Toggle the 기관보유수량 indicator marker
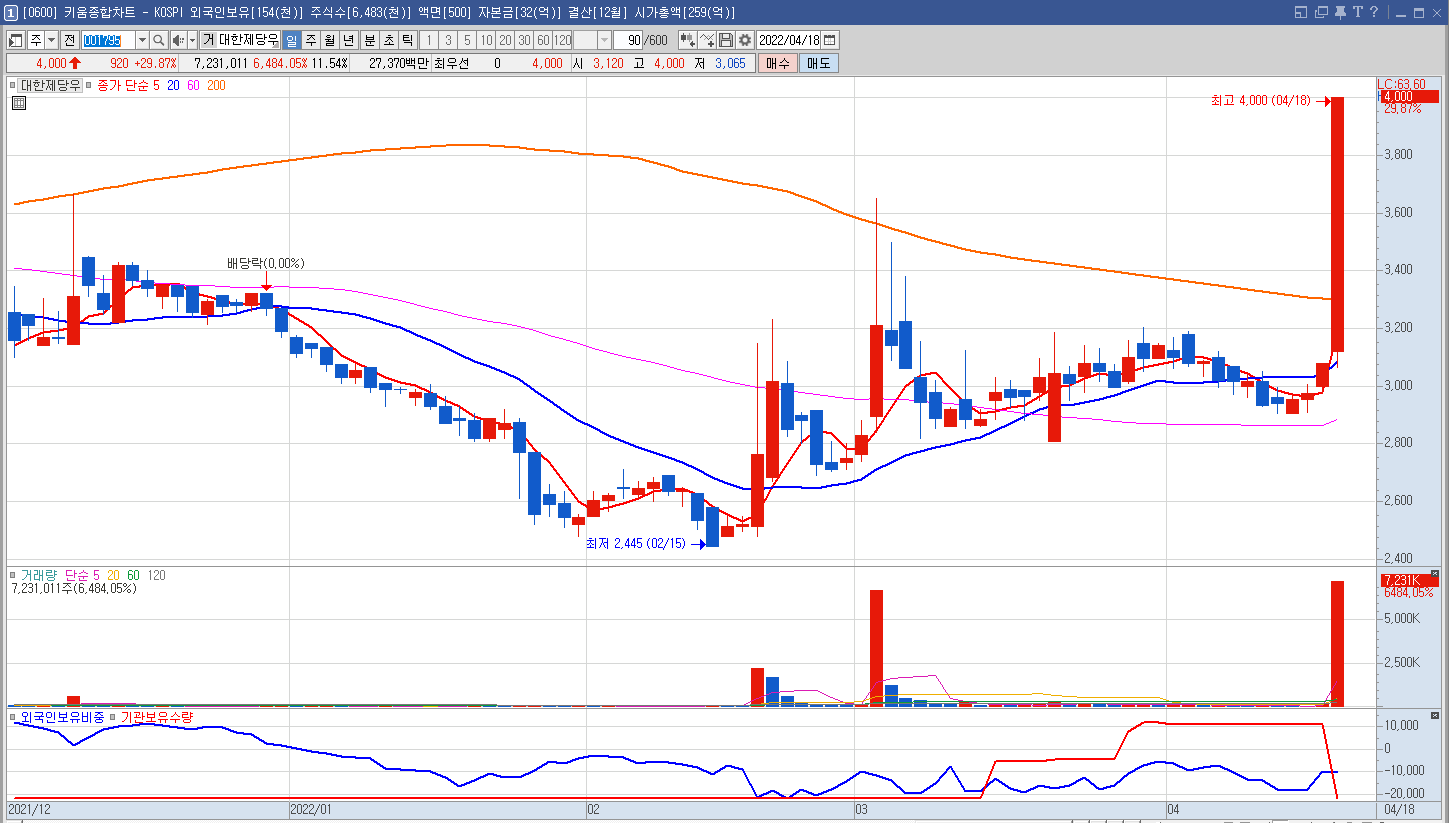The width and height of the screenshot is (1449, 823). [113, 717]
